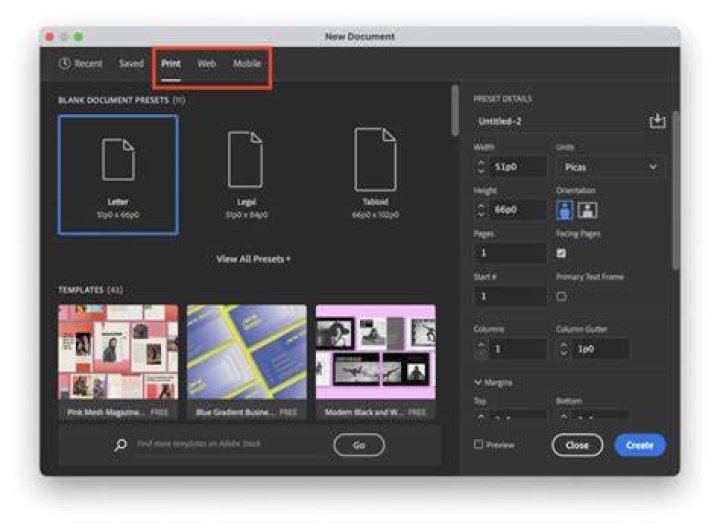Toggle the Facing Pages checkbox
Image resolution: width=720 pixels, height=529 pixels.
tap(561, 253)
